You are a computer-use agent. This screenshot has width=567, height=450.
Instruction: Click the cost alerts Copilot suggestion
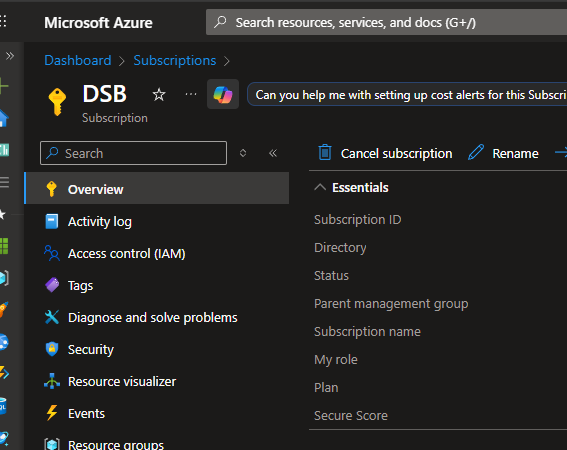(408, 95)
